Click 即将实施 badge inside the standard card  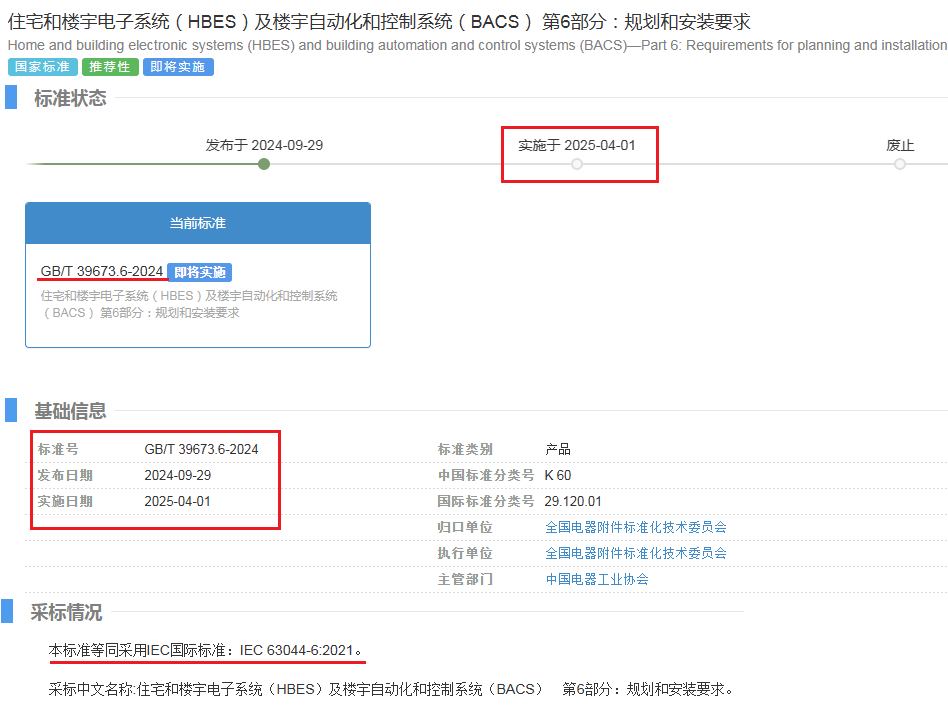tap(200, 272)
